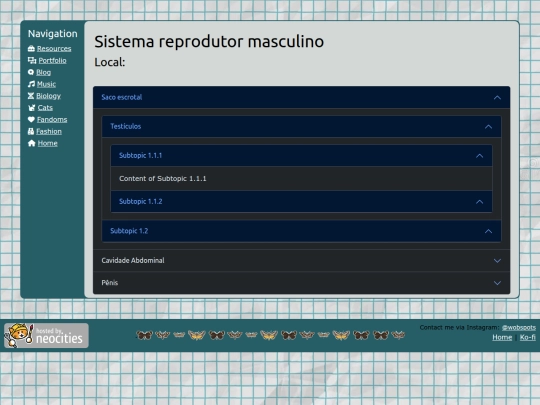Click the Blog speech-bubble icon
Viewport: 540px width, 405px height.
click(31, 72)
